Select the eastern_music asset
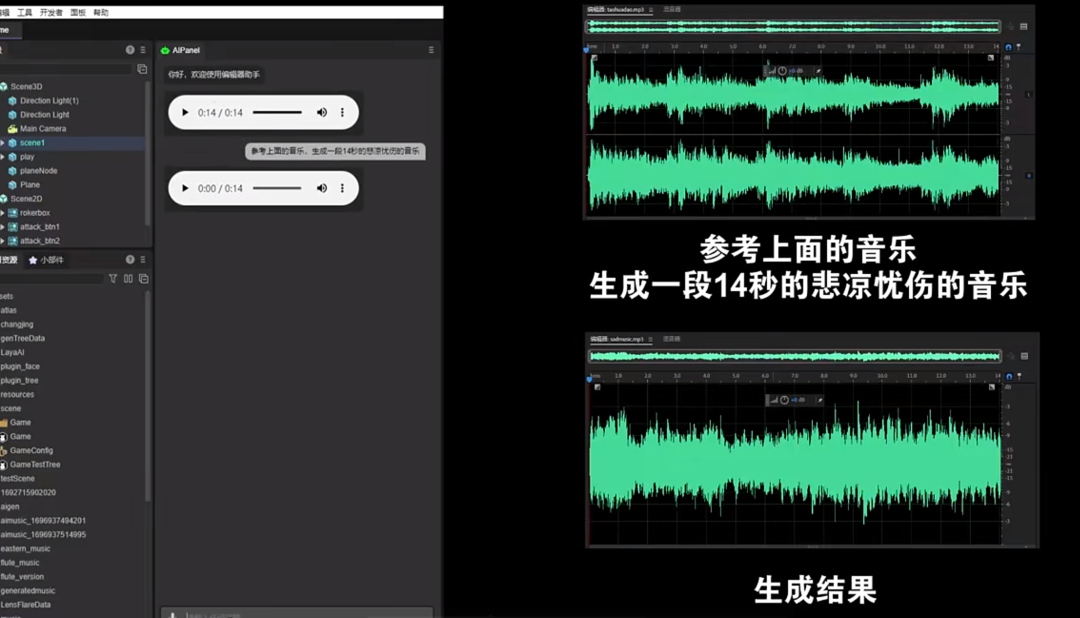The height and width of the screenshot is (618, 1080). pos(25,548)
